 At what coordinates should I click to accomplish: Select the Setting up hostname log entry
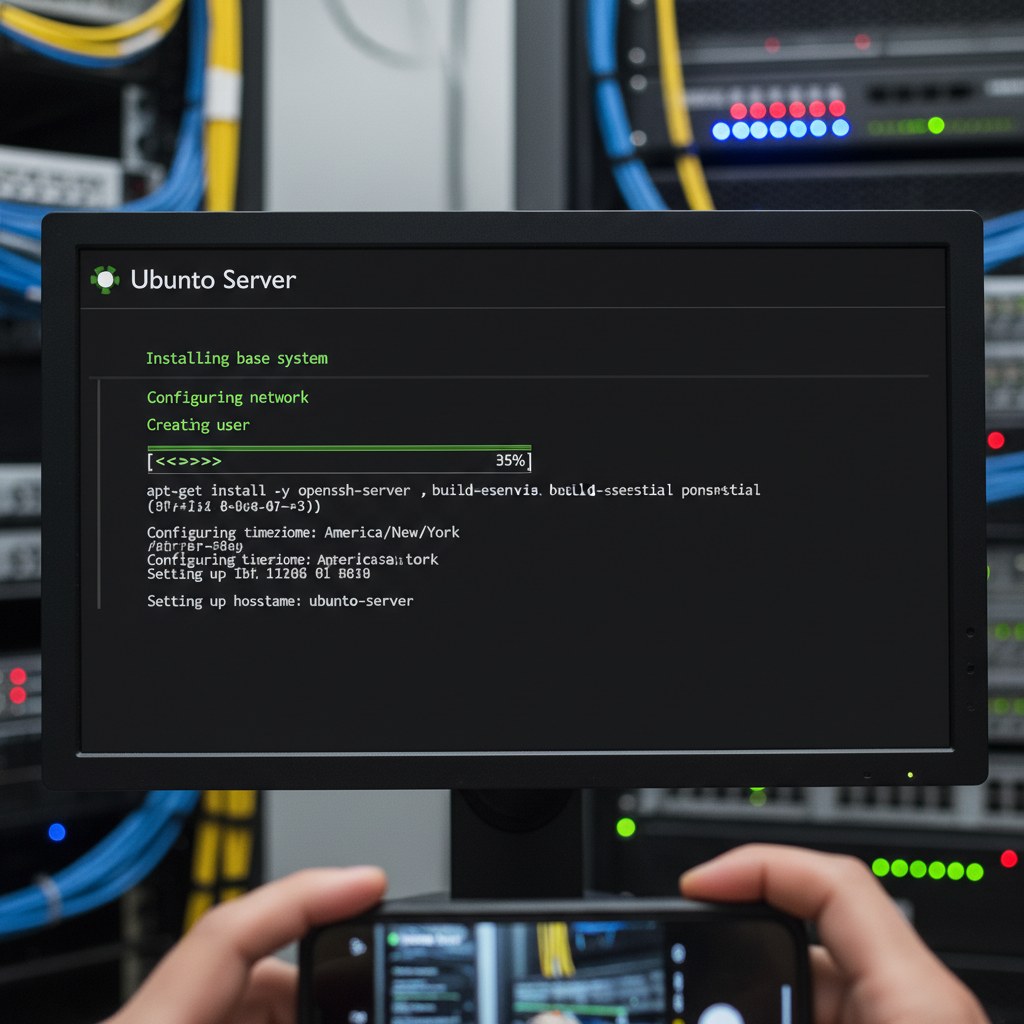click(x=280, y=601)
